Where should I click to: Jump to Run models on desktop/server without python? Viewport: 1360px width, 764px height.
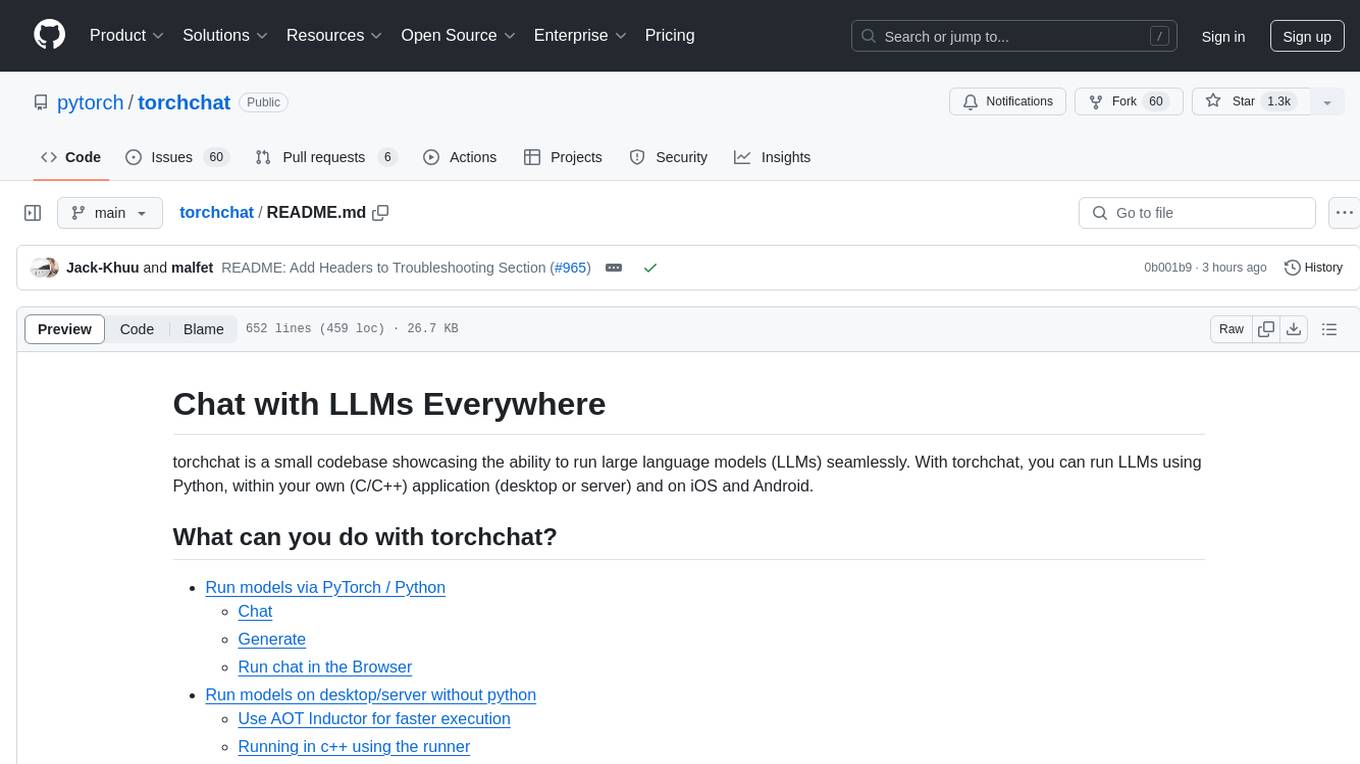pyautogui.click(x=370, y=695)
